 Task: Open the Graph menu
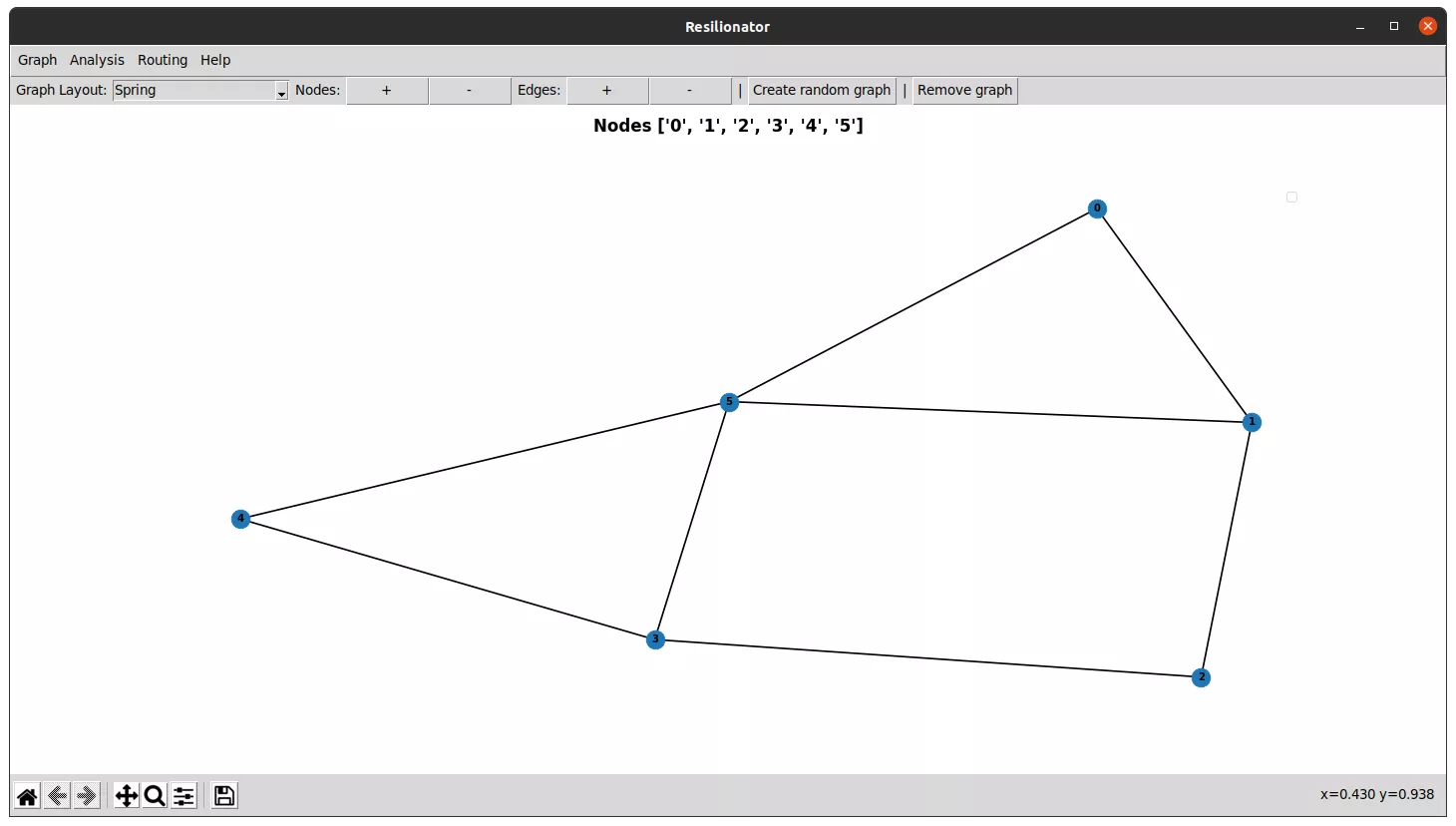coord(38,60)
